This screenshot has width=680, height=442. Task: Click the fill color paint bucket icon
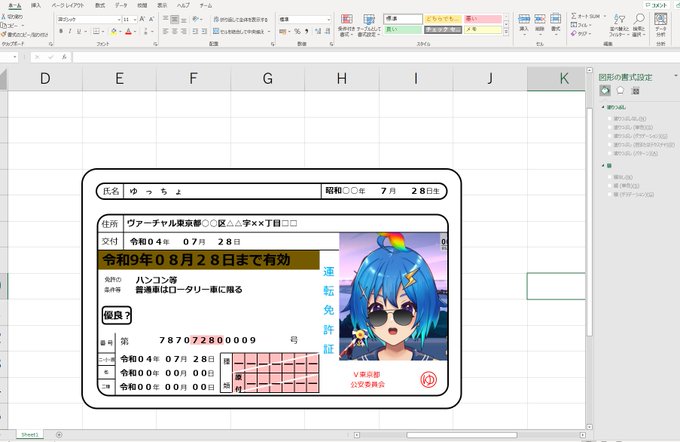pyautogui.click(x=114, y=31)
